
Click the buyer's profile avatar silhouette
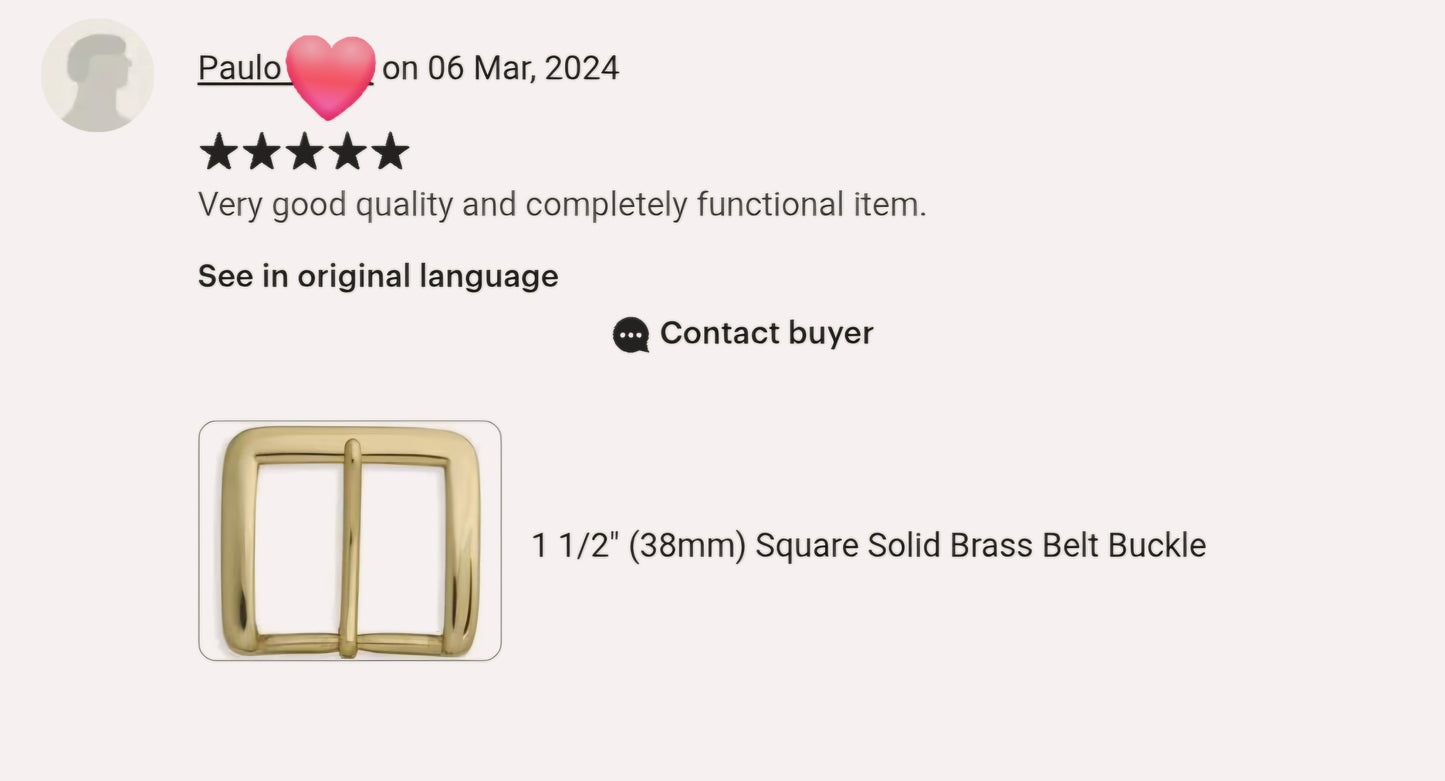pyautogui.click(x=97, y=73)
